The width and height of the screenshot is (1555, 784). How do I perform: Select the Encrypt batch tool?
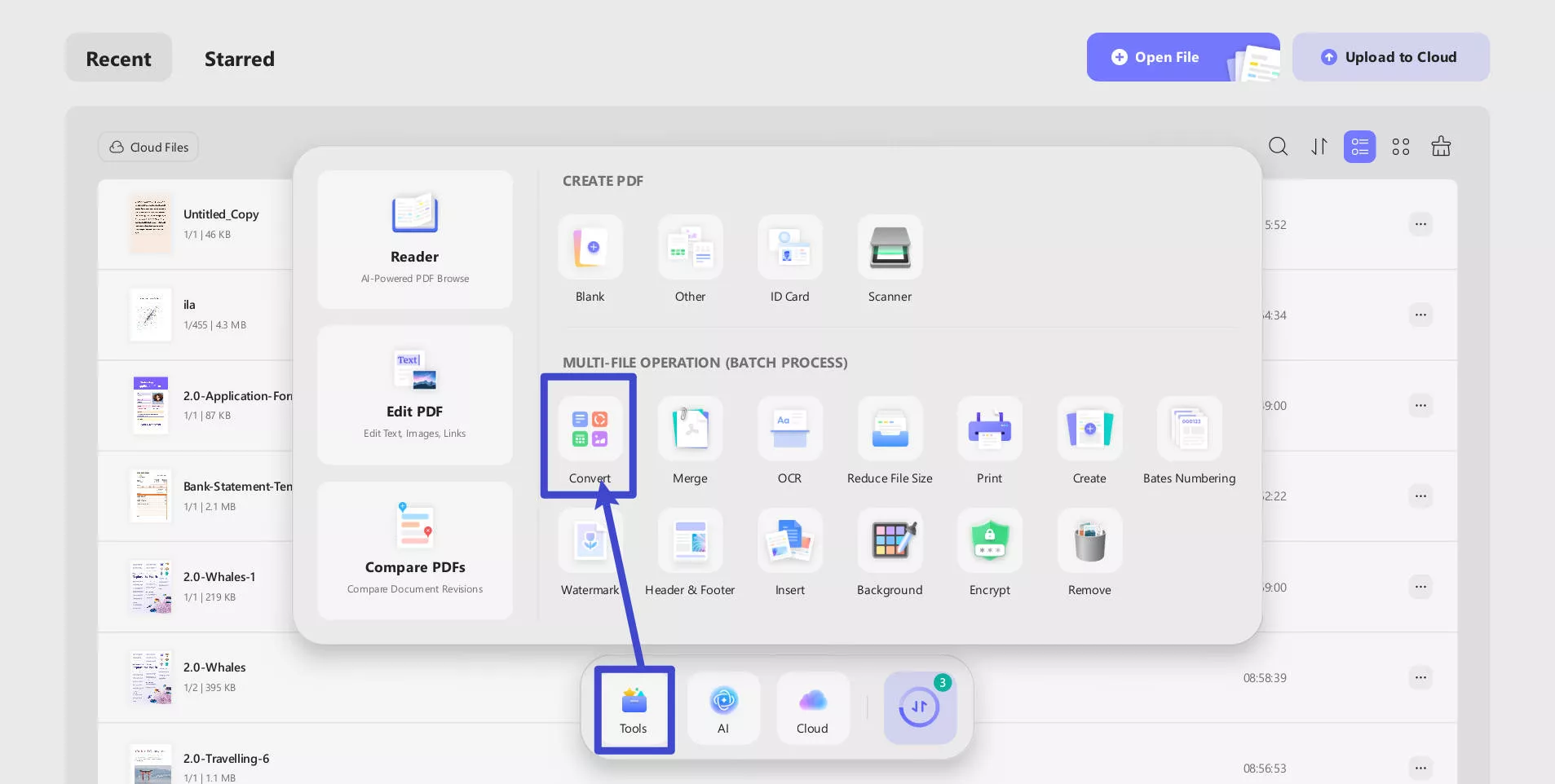coord(989,541)
